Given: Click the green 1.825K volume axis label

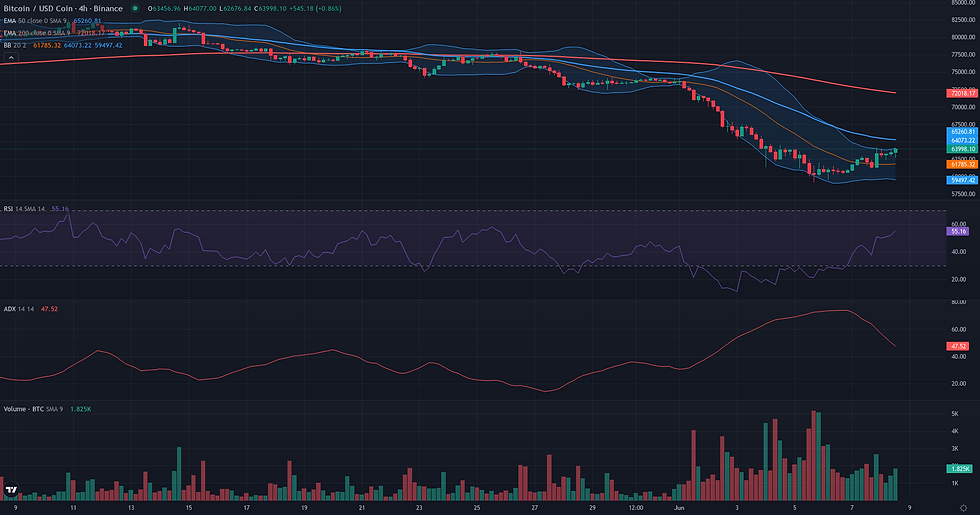Looking at the screenshot, I should (959, 469).
